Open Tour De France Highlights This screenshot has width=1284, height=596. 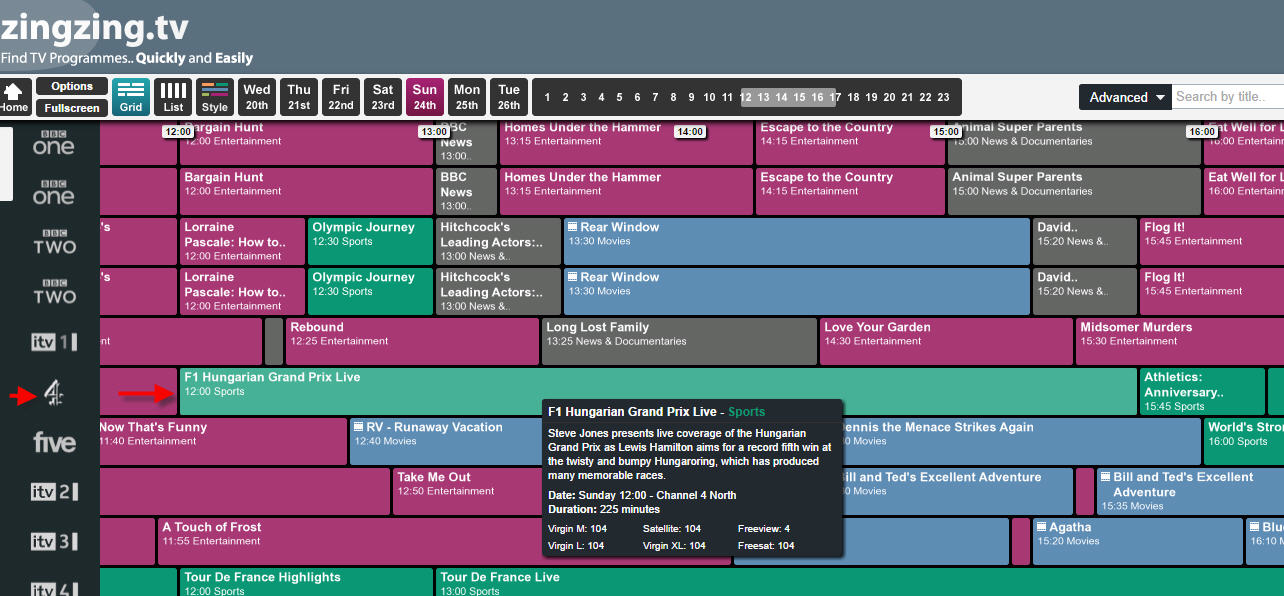tap(307, 582)
